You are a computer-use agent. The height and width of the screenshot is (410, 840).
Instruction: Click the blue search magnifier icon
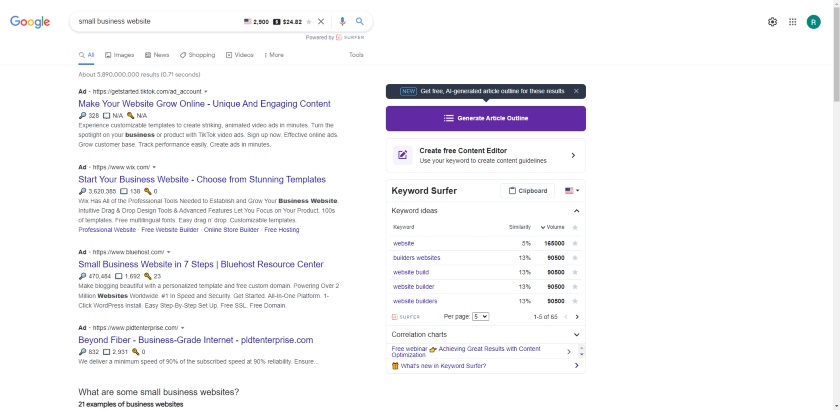(360, 21)
